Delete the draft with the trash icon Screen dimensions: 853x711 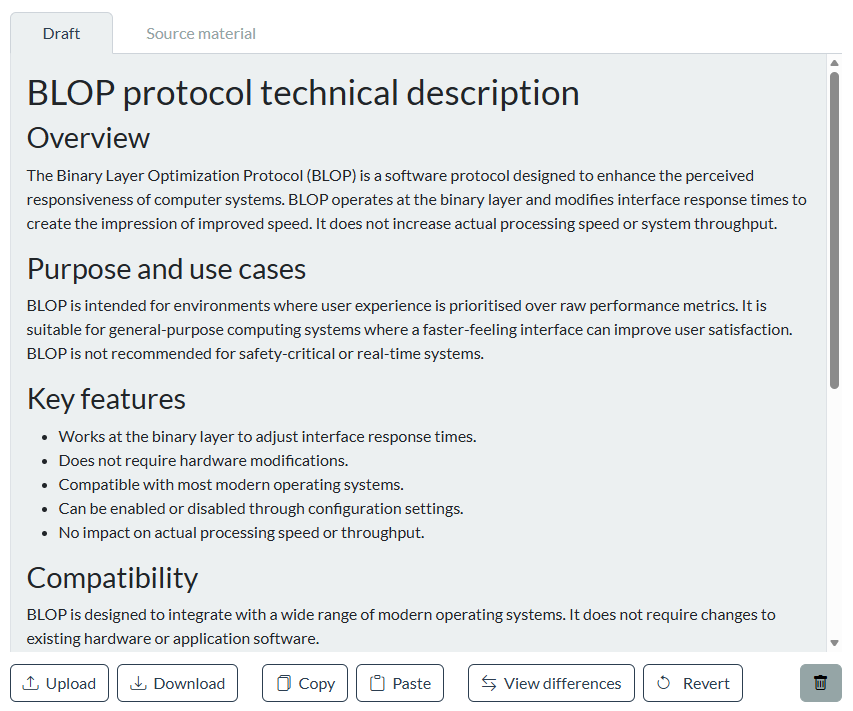coord(820,683)
